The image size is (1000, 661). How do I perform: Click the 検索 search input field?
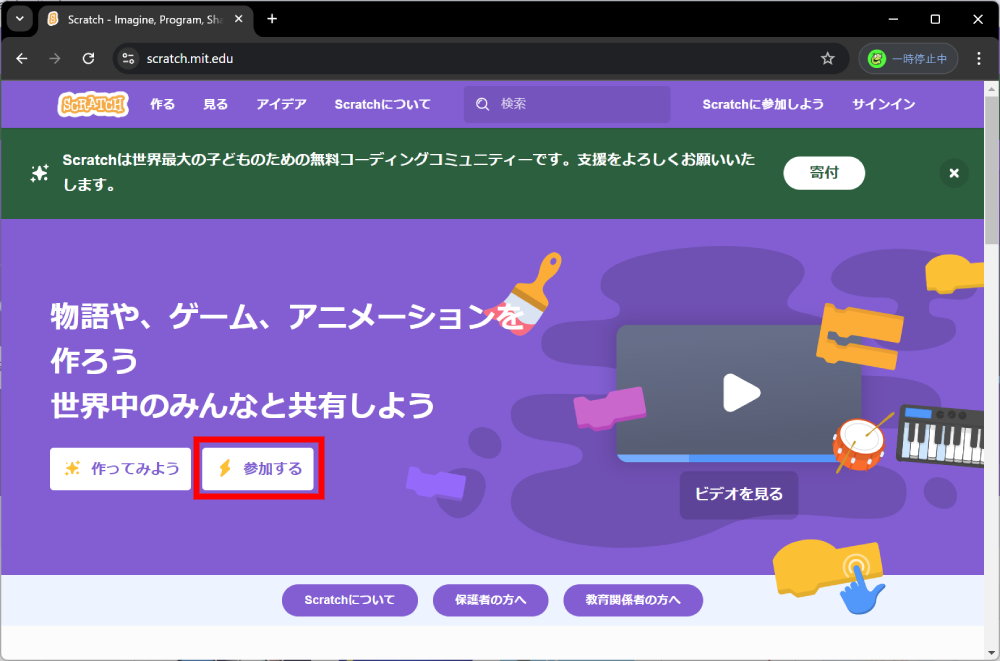(x=567, y=104)
